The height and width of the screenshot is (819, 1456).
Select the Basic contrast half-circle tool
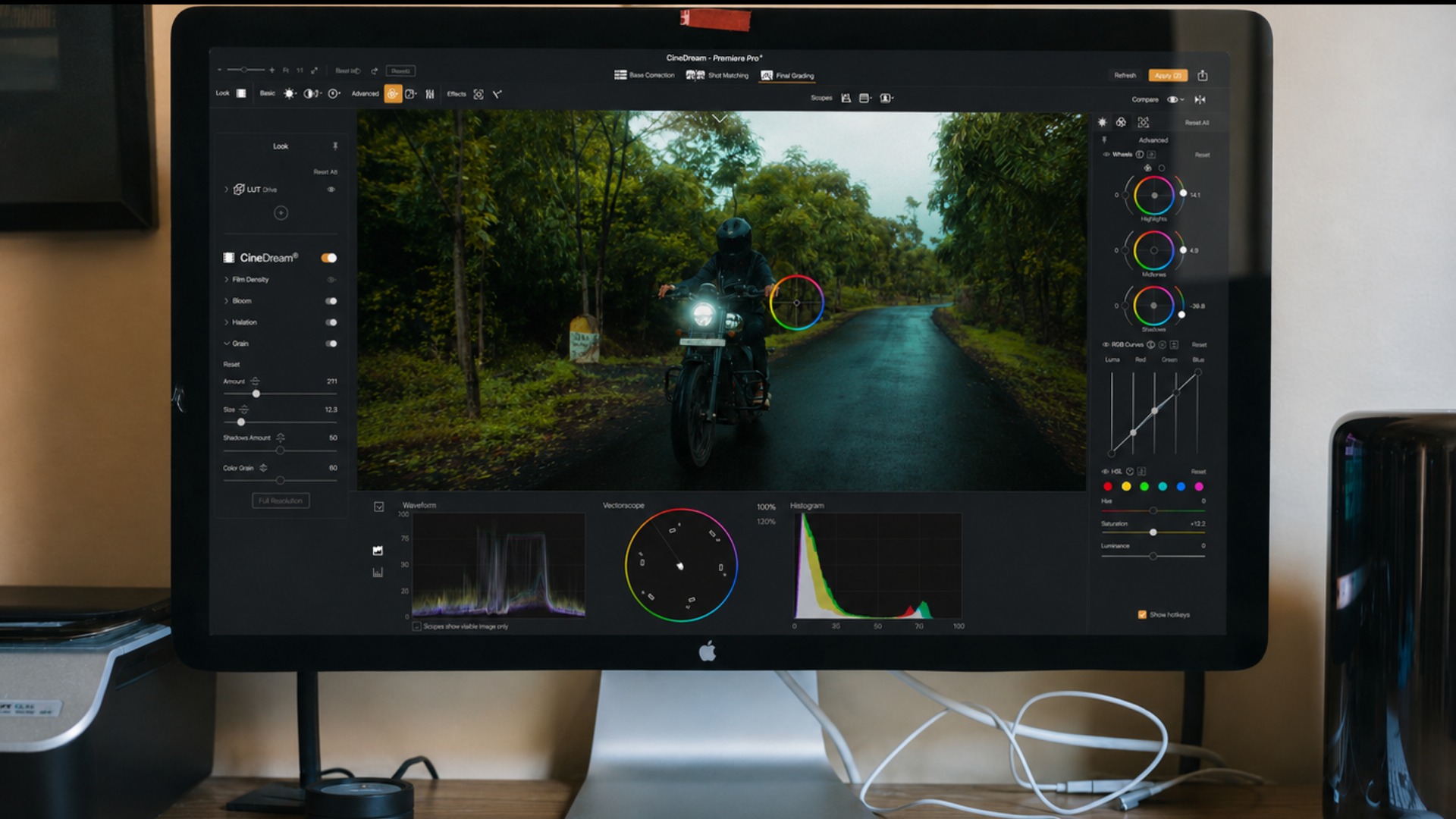pyautogui.click(x=311, y=94)
